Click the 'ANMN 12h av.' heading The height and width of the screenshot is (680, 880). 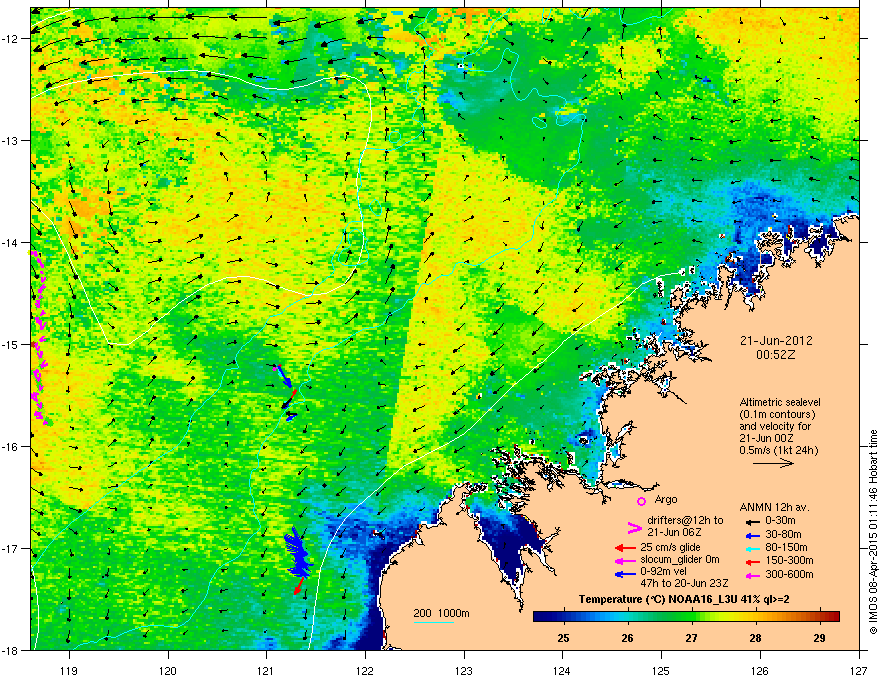click(774, 507)
